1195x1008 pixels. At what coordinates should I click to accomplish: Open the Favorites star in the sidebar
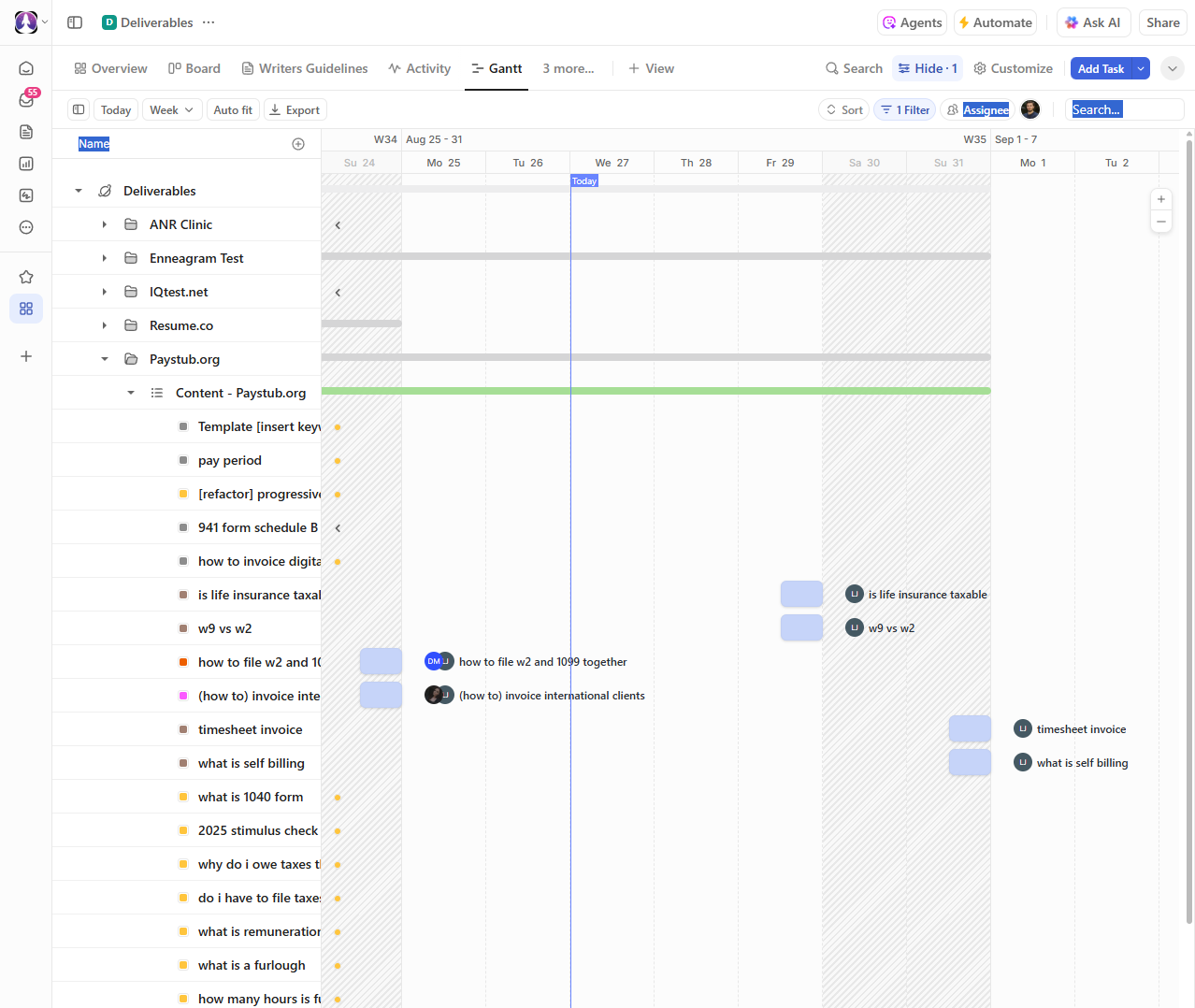coord(26,277)
